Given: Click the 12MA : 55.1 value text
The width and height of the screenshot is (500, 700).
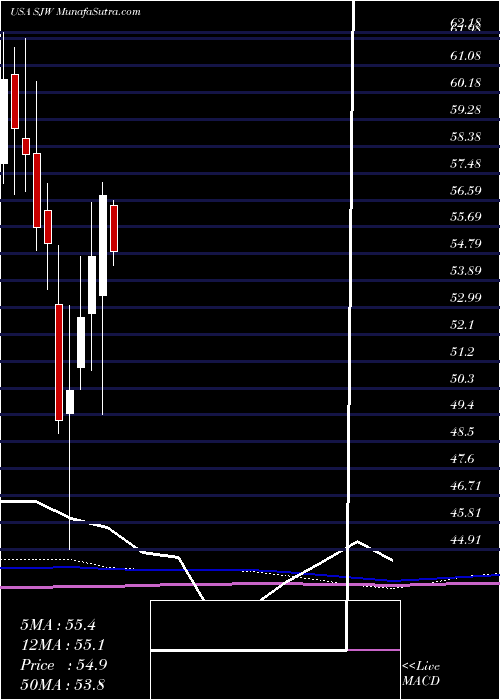Looking at the screenshot, I should click(63, 645).
